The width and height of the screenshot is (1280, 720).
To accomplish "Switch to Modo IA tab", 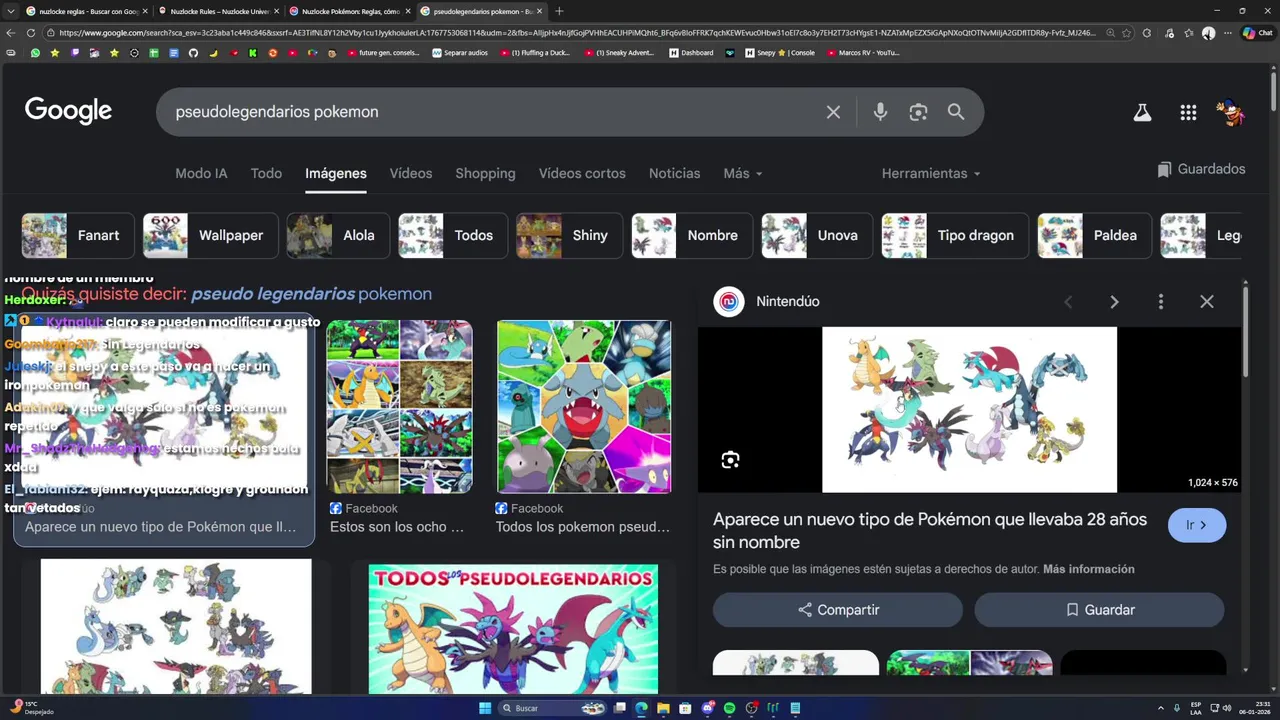I will [x=201, y=173].
